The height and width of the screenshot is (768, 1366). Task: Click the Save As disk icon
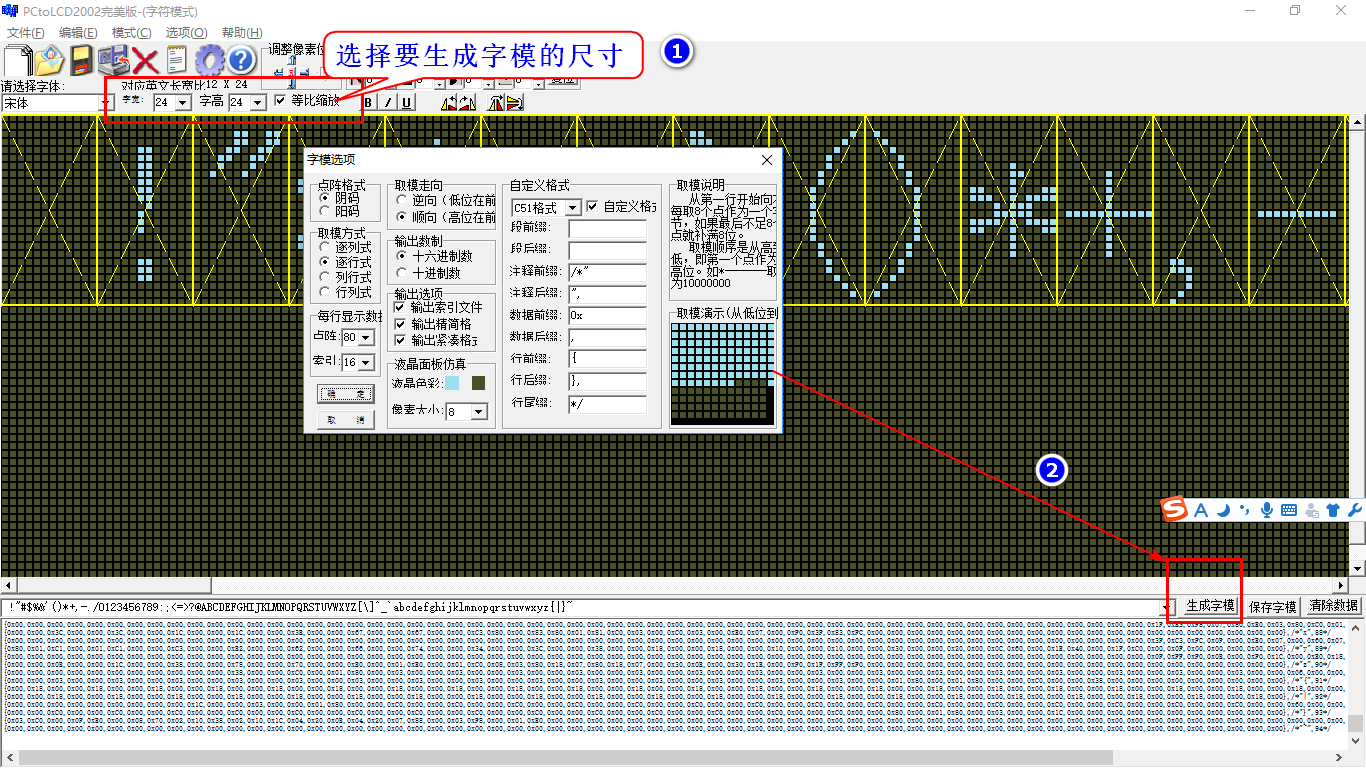click(112, 61)
